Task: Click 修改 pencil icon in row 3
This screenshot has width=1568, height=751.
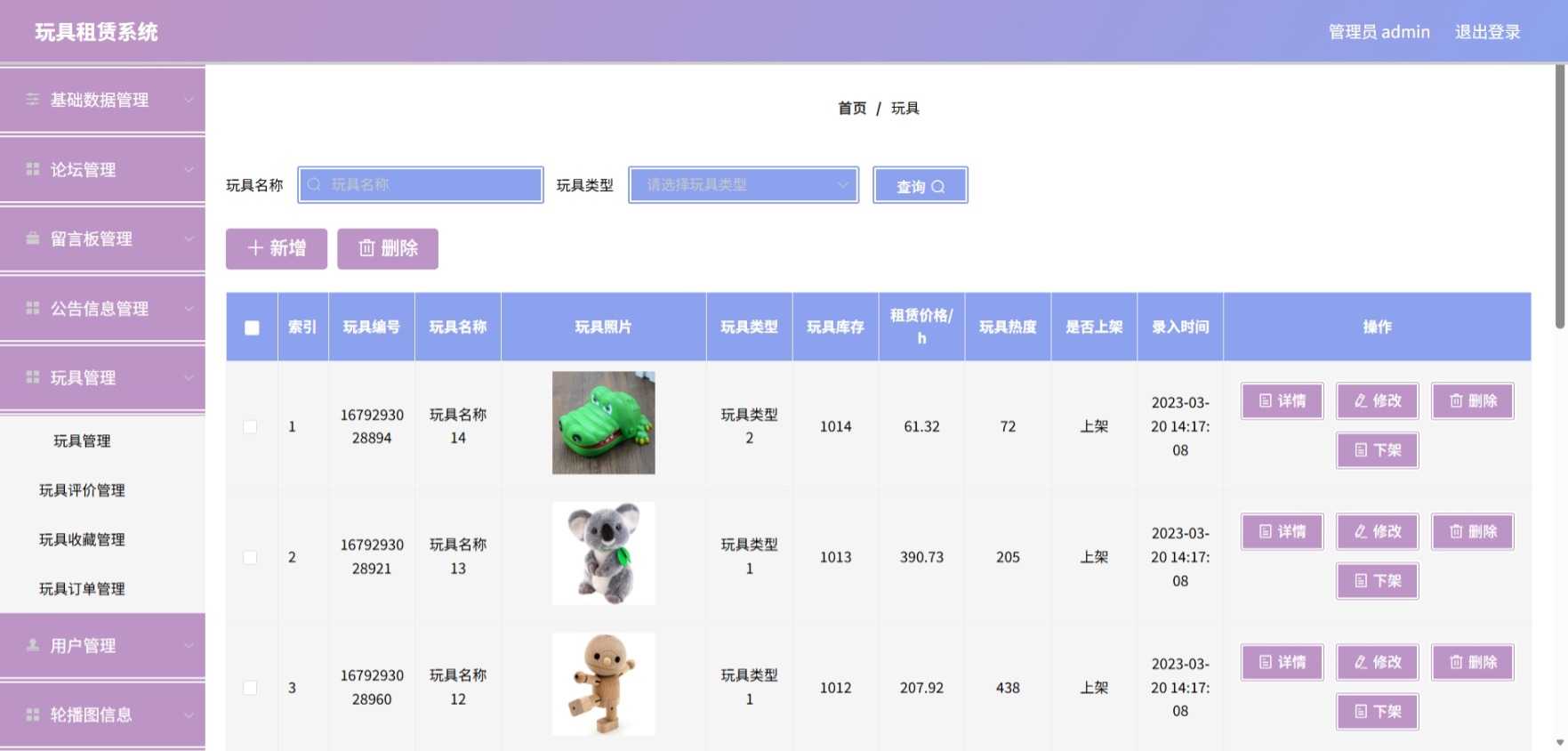Action: coord(1361,662)
